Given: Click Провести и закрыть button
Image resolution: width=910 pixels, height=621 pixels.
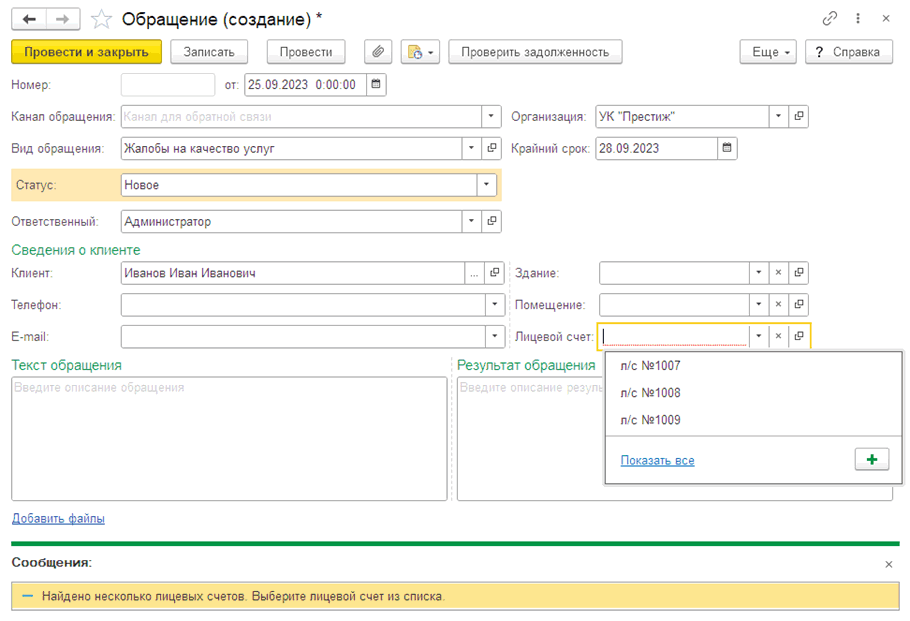Looking at the screenshot, I should click(x=86, y=52).
